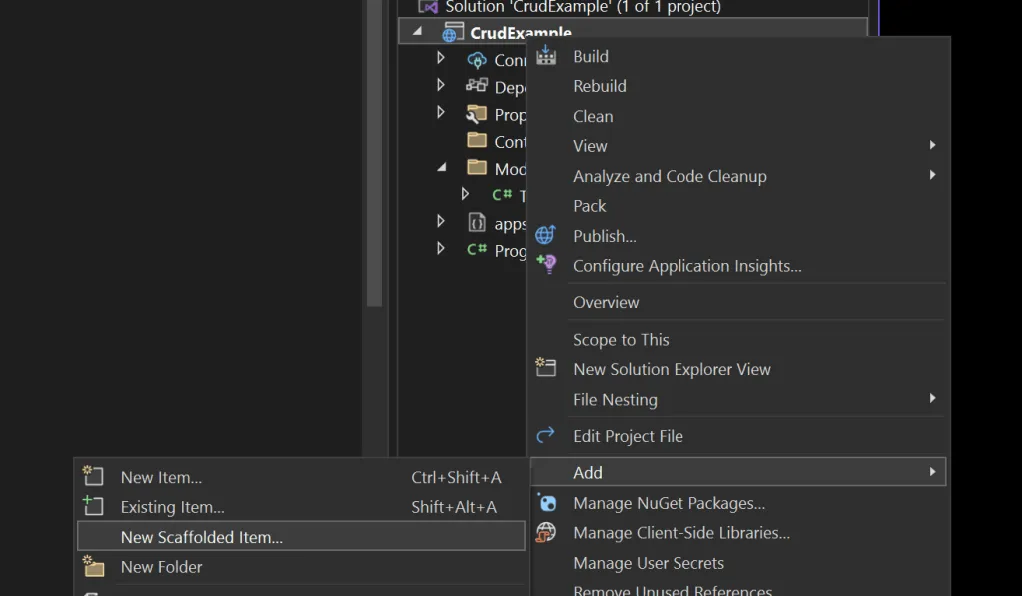The height and width of the screenshot is (596, 1022).
Task: Expand the Connected Services node
Action: pyautogui.click(x=441, y=58)
